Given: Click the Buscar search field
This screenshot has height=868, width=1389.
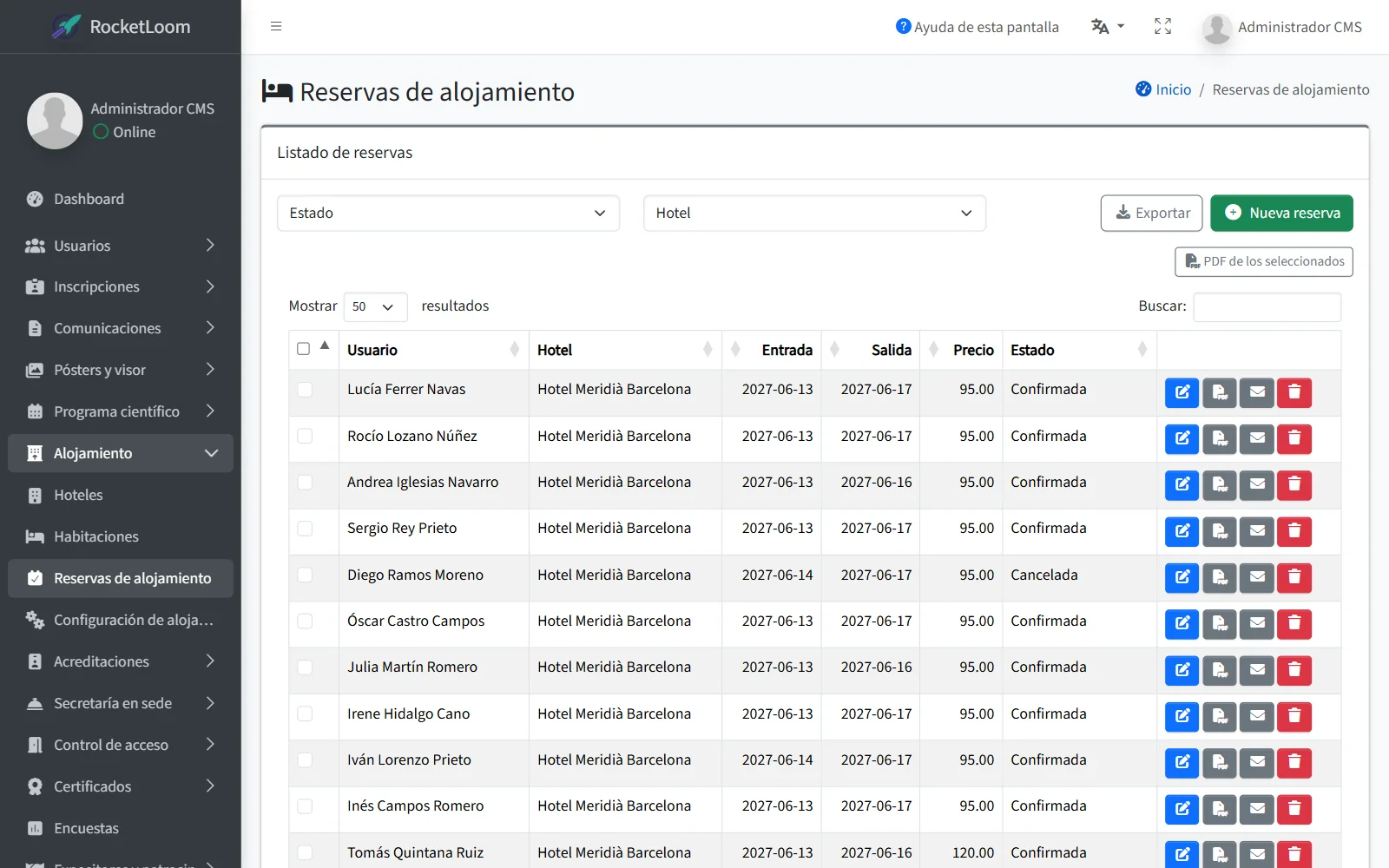Looking at the screenshot, I should click(x=1267, y=306).
